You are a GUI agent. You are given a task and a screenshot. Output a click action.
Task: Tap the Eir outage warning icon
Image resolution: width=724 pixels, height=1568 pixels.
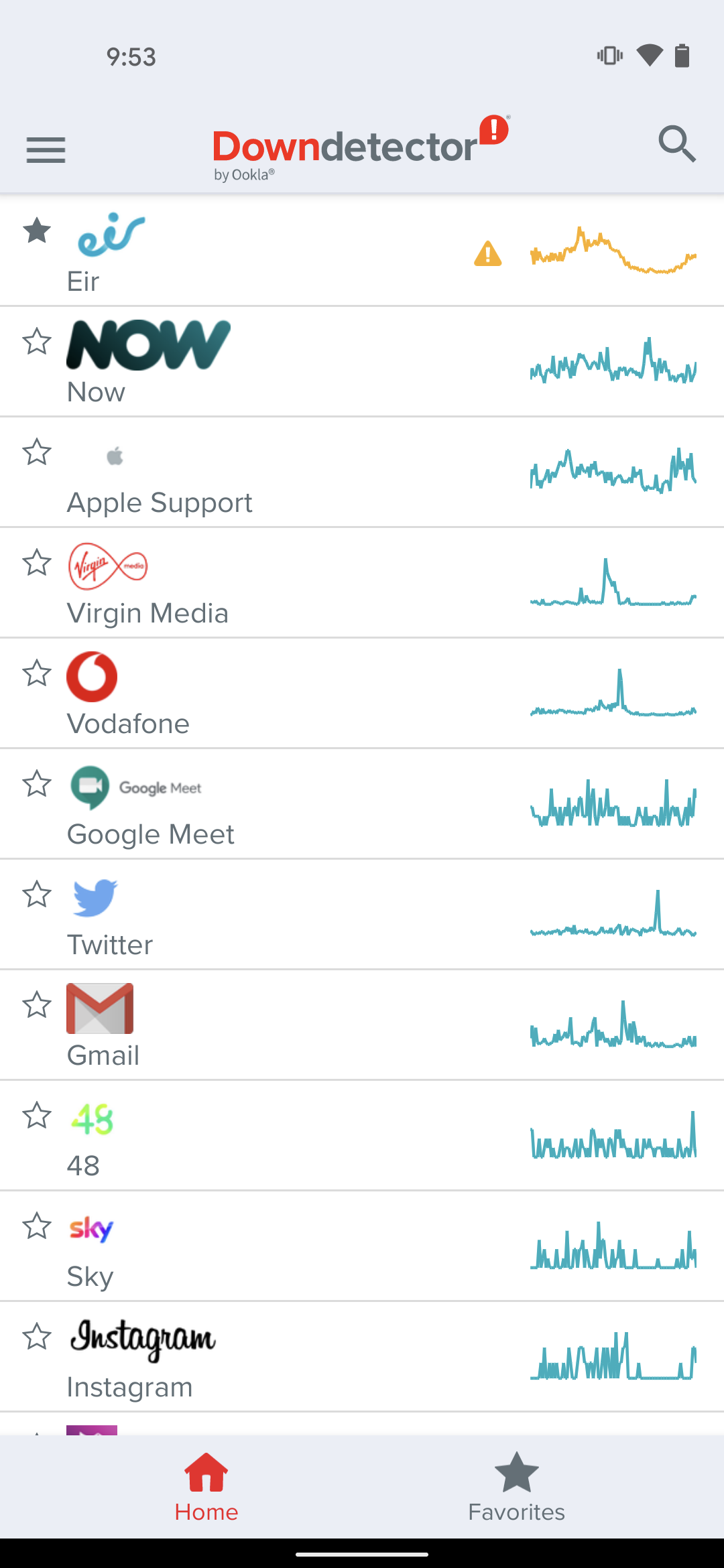(x=487, y=254)
